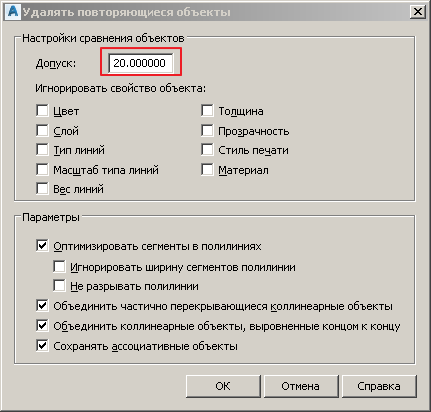This screenshot has width=431, height=412.
Task: Enable the Цвет ignore checkbox
Action: pyautogui.click(x=42, y=111)
